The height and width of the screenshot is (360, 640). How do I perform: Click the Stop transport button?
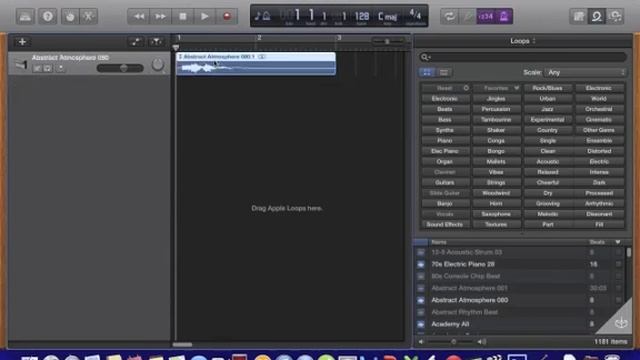182,16
